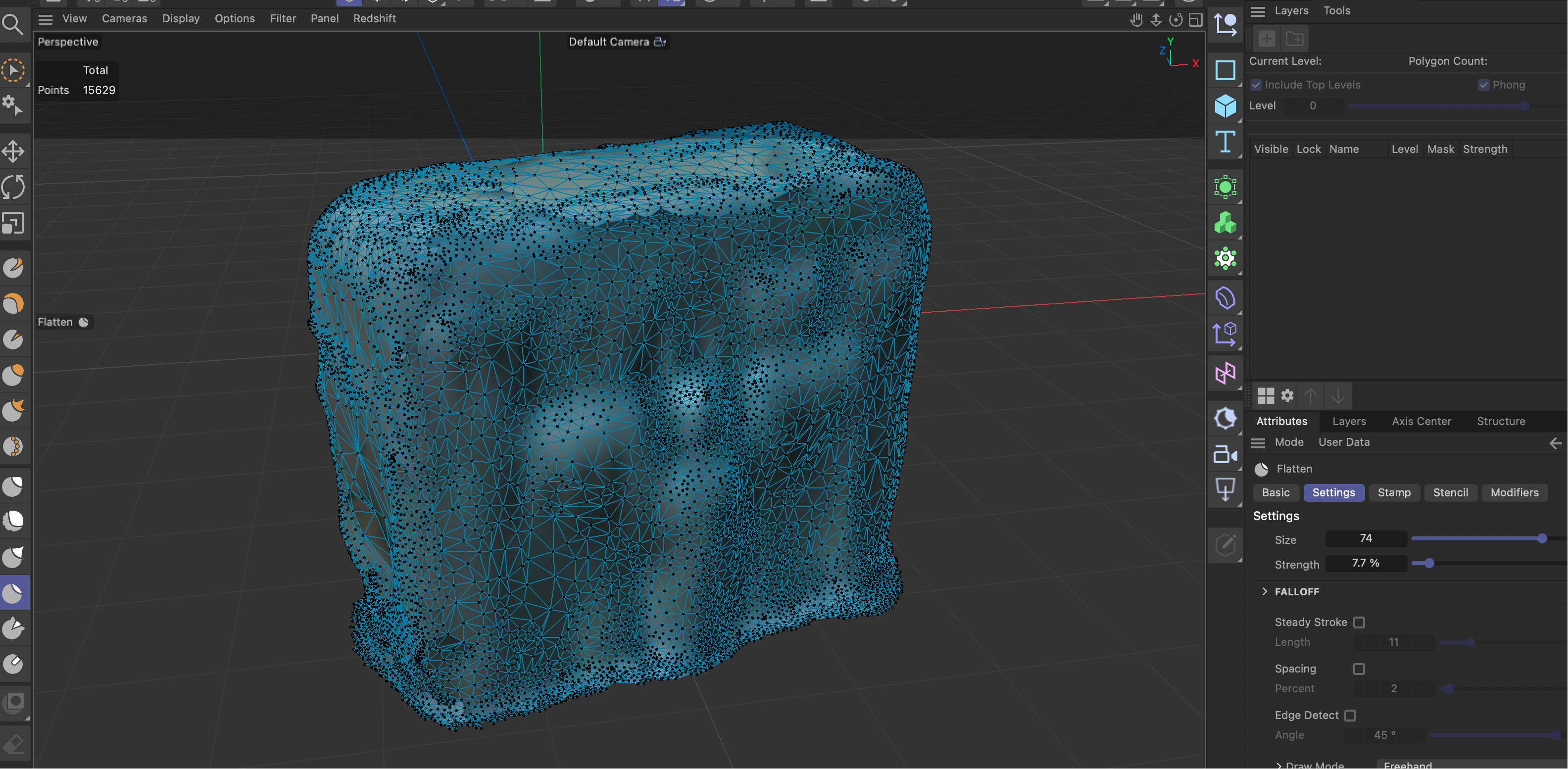
Task: Expand the FALLOFF section
Action: point(1265,591)
